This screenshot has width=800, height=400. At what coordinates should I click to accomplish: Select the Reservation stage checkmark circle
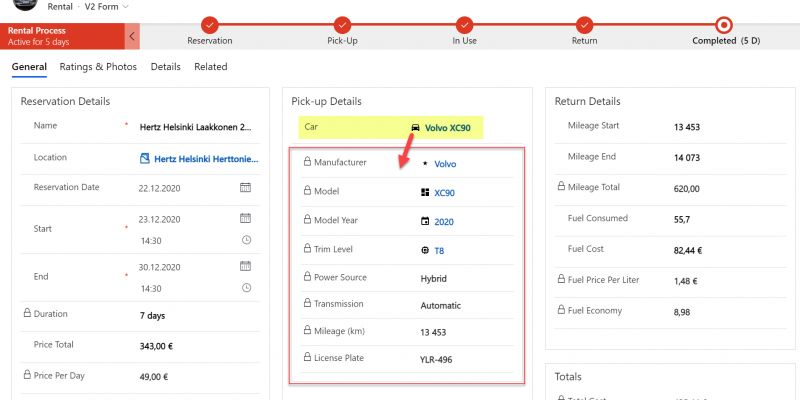[x=209, y=24]
